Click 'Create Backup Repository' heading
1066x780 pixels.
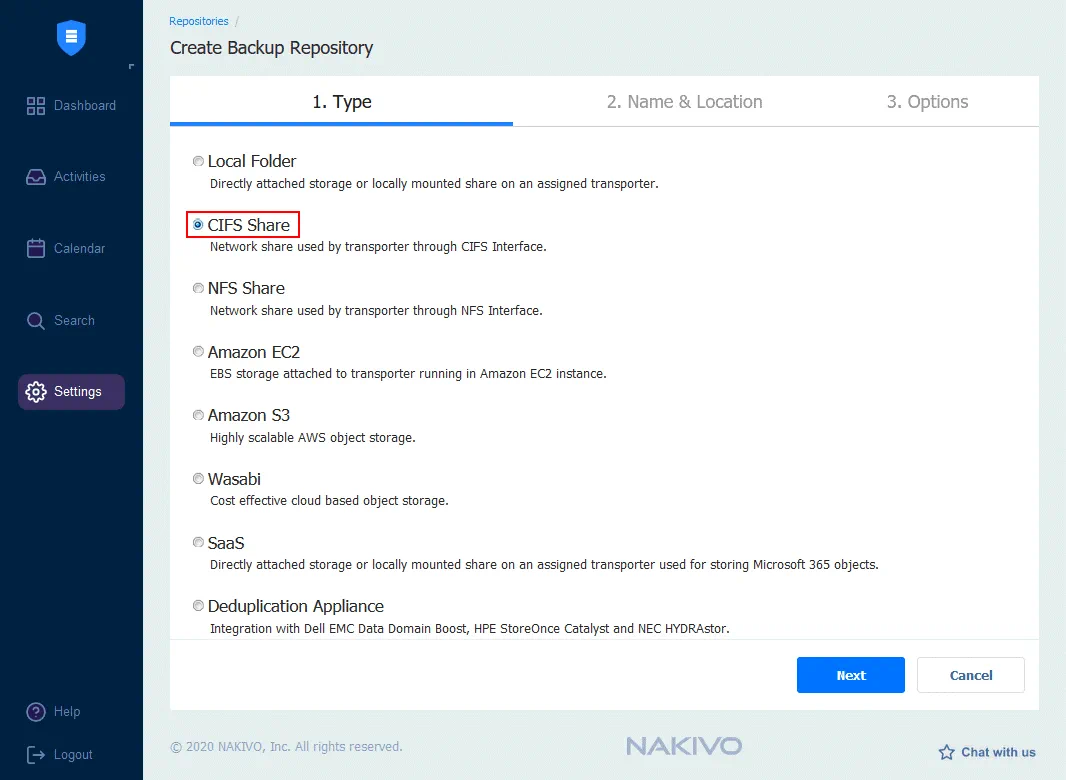pyautogui.click(x=271, y=48)
